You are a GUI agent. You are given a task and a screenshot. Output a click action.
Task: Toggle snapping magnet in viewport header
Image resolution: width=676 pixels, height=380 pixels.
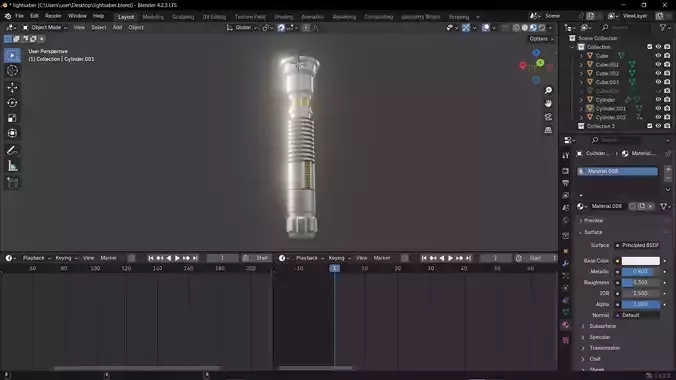click(281, 28)
